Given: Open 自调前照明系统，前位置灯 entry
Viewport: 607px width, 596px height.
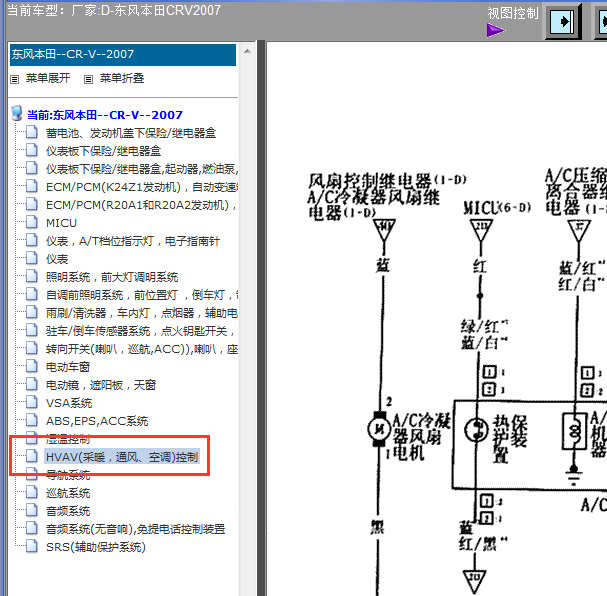Looking at the screenshot, I should (x=142, y=295).
